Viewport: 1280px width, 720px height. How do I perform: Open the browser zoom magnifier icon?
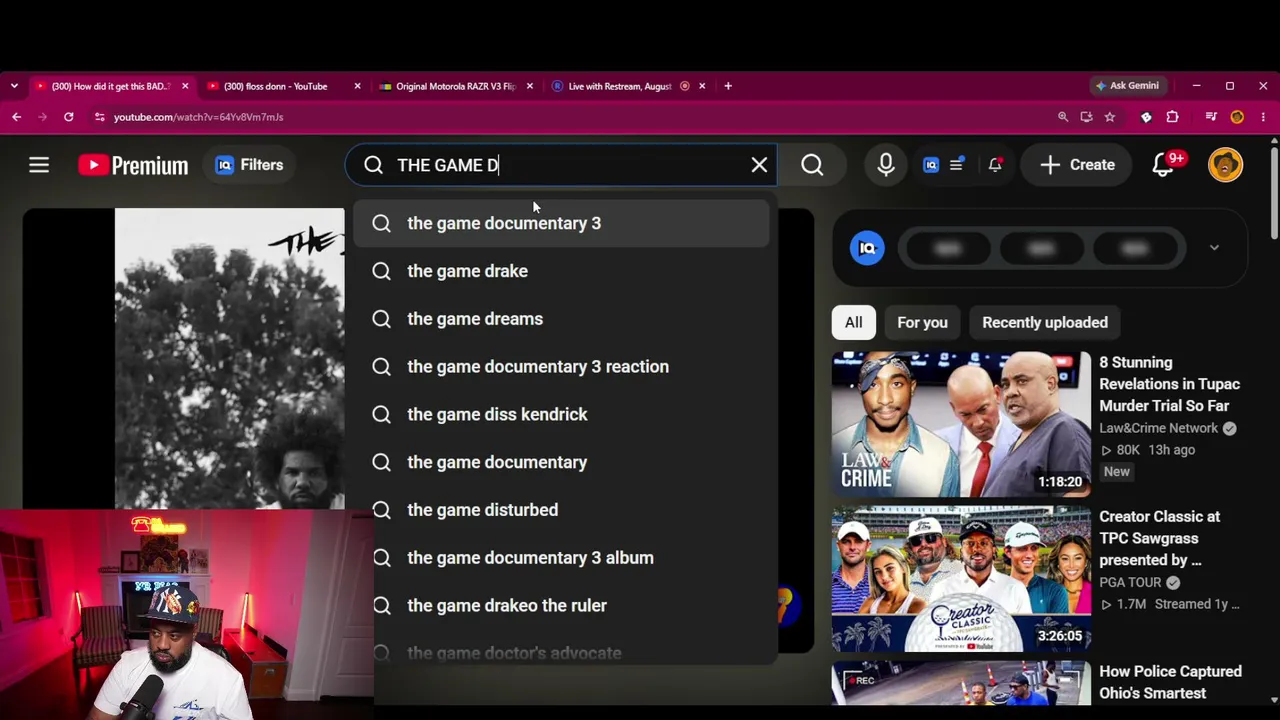(1063, 117)
